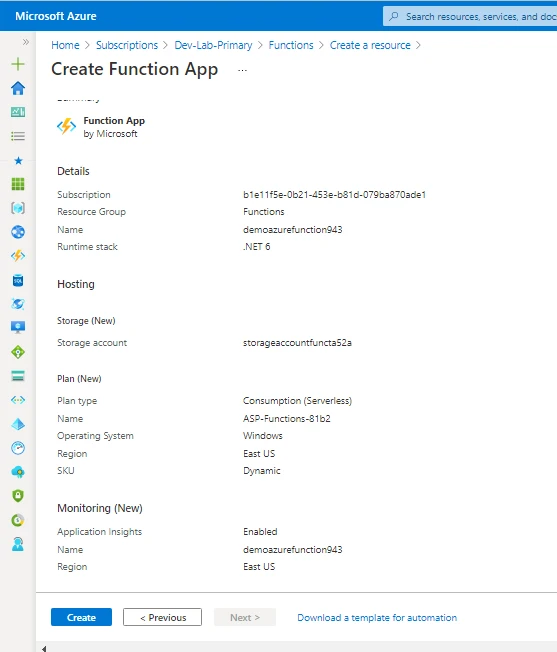Navigate to Dev-Lab-Primary breadcrumb

[x=213, y=45]
